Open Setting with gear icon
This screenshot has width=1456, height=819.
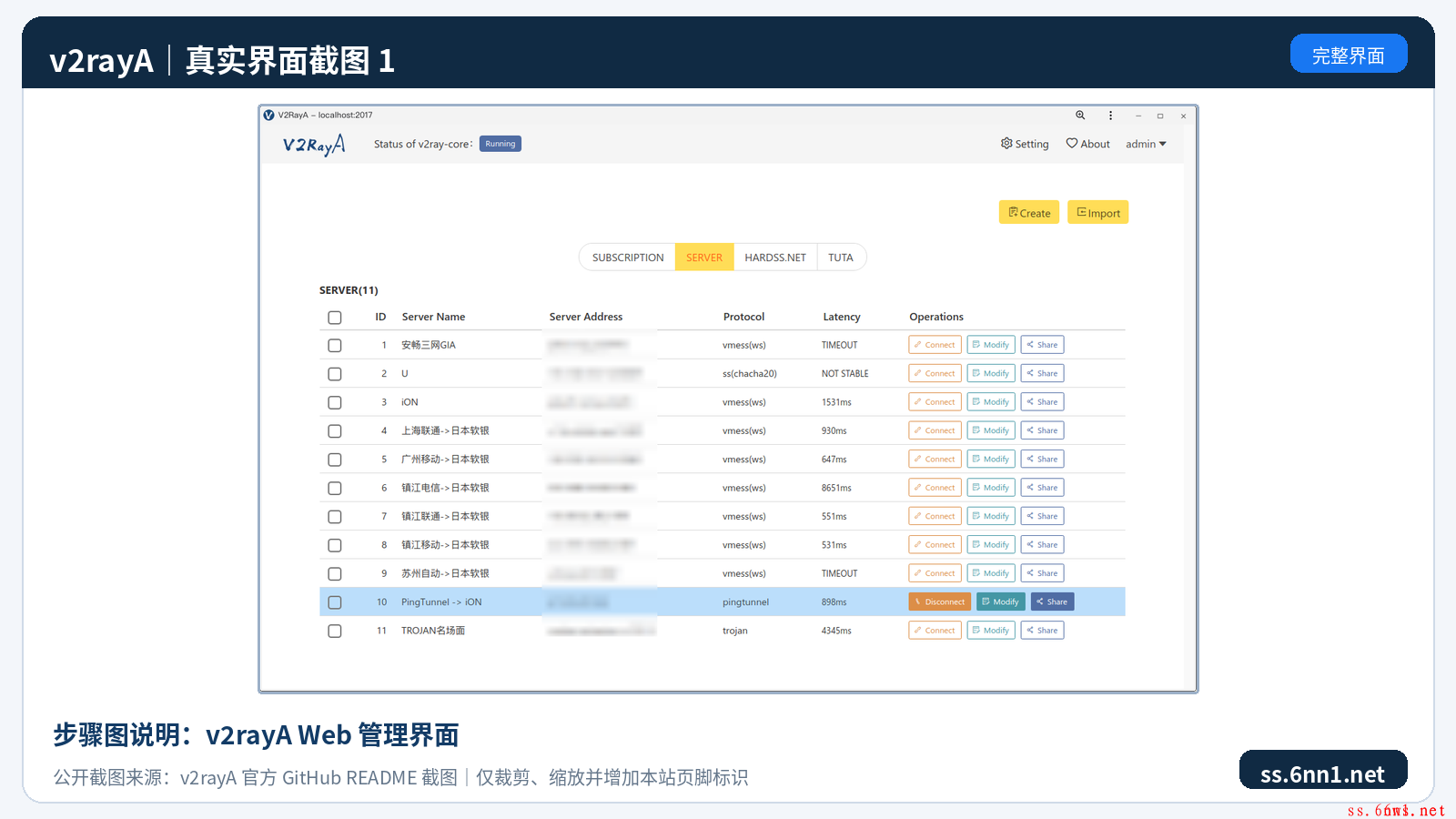pos(1025,144)
